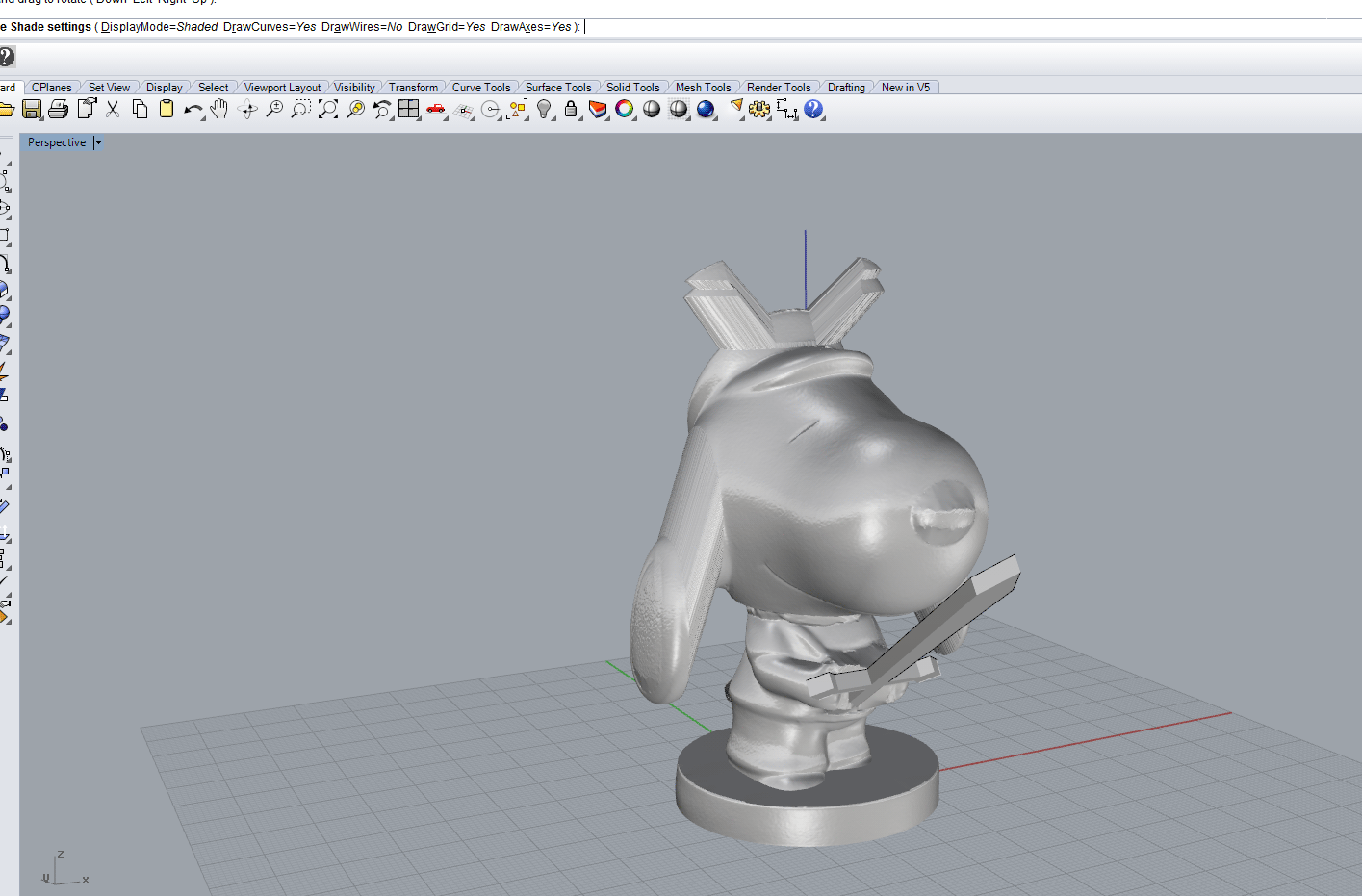
Task: Click the world axes icon in viewport corner
Action: pos(65,869)
